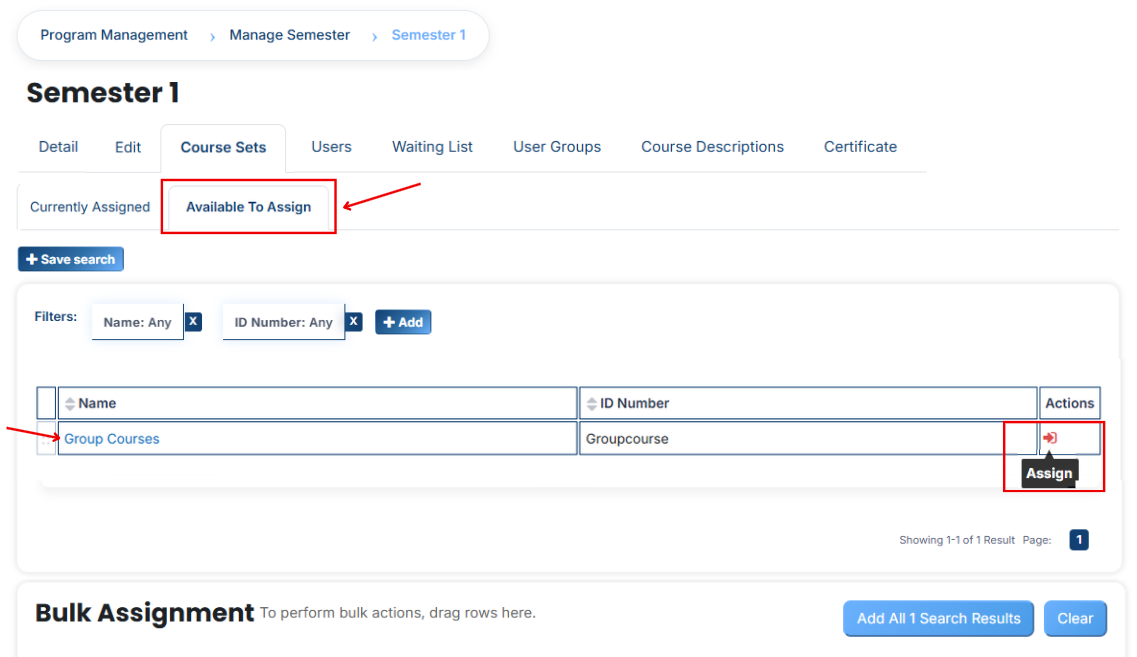Open the Course Descriptions tab
This screenshot has height=657, width=1137.
(x=712, y=147)
